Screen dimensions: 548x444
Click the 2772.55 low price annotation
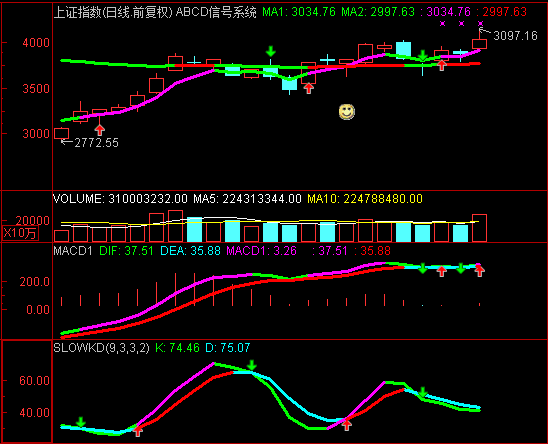coord(96,143)
